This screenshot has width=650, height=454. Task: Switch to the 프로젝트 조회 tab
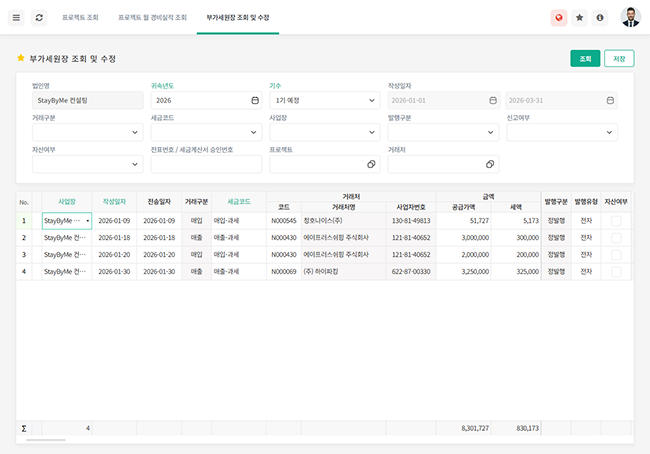[80, 18]
